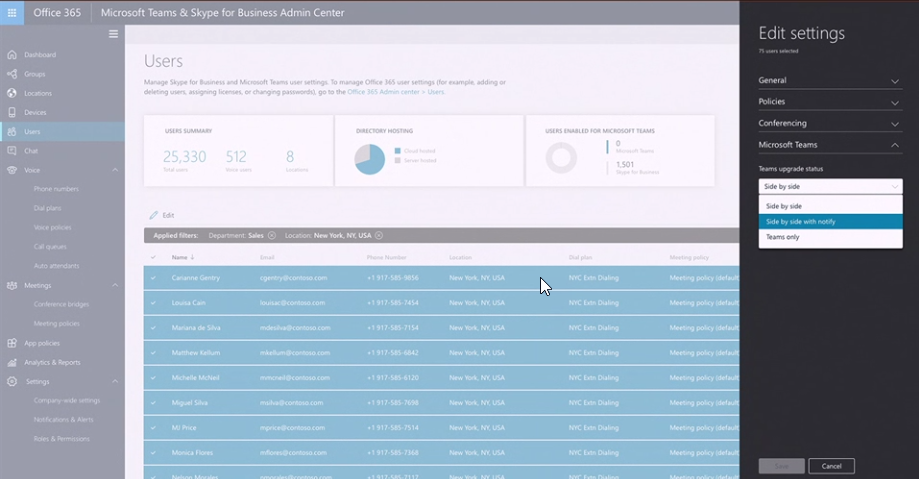Open Roles & Permissions in sidebar
The image size is (919, 479).
click(62, 439)
